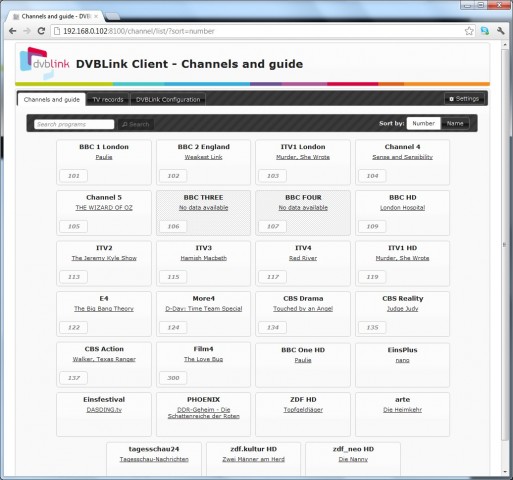The image size is (513, 480).
Task: Open DASDING.tv link
Action: coord(104,410)
